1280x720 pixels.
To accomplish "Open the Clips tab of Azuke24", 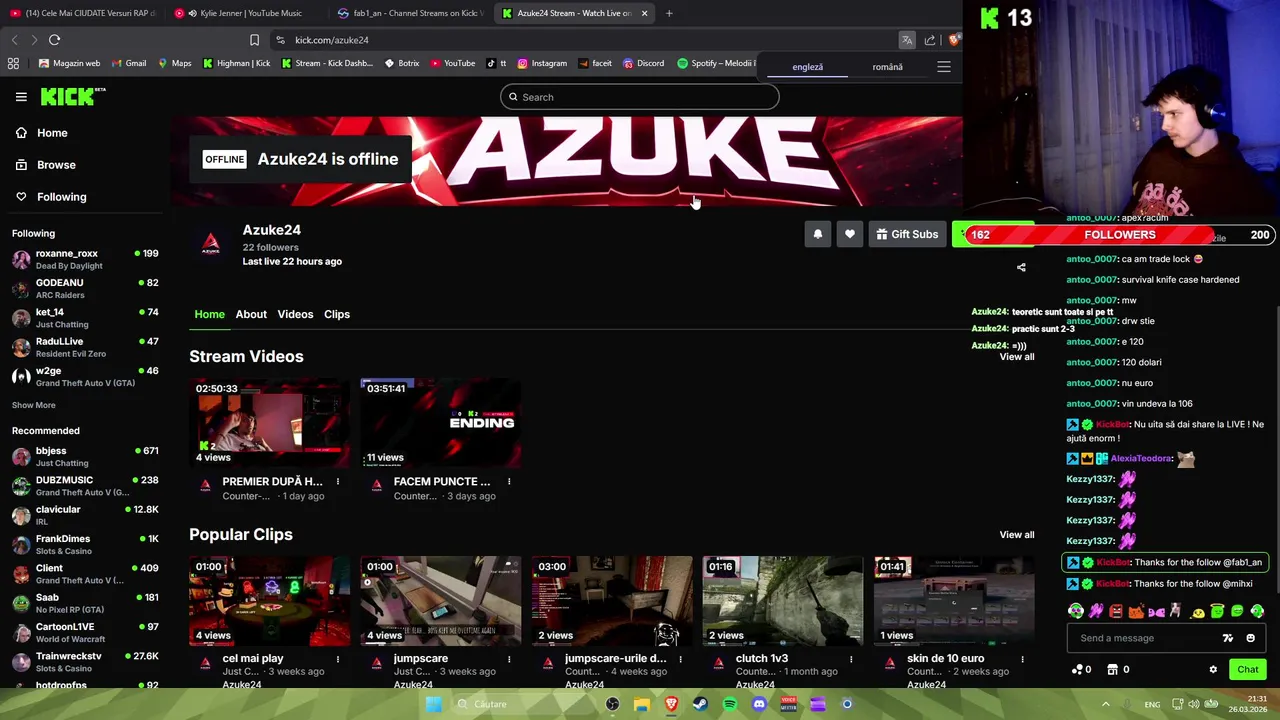I will [x=337, y=314].
